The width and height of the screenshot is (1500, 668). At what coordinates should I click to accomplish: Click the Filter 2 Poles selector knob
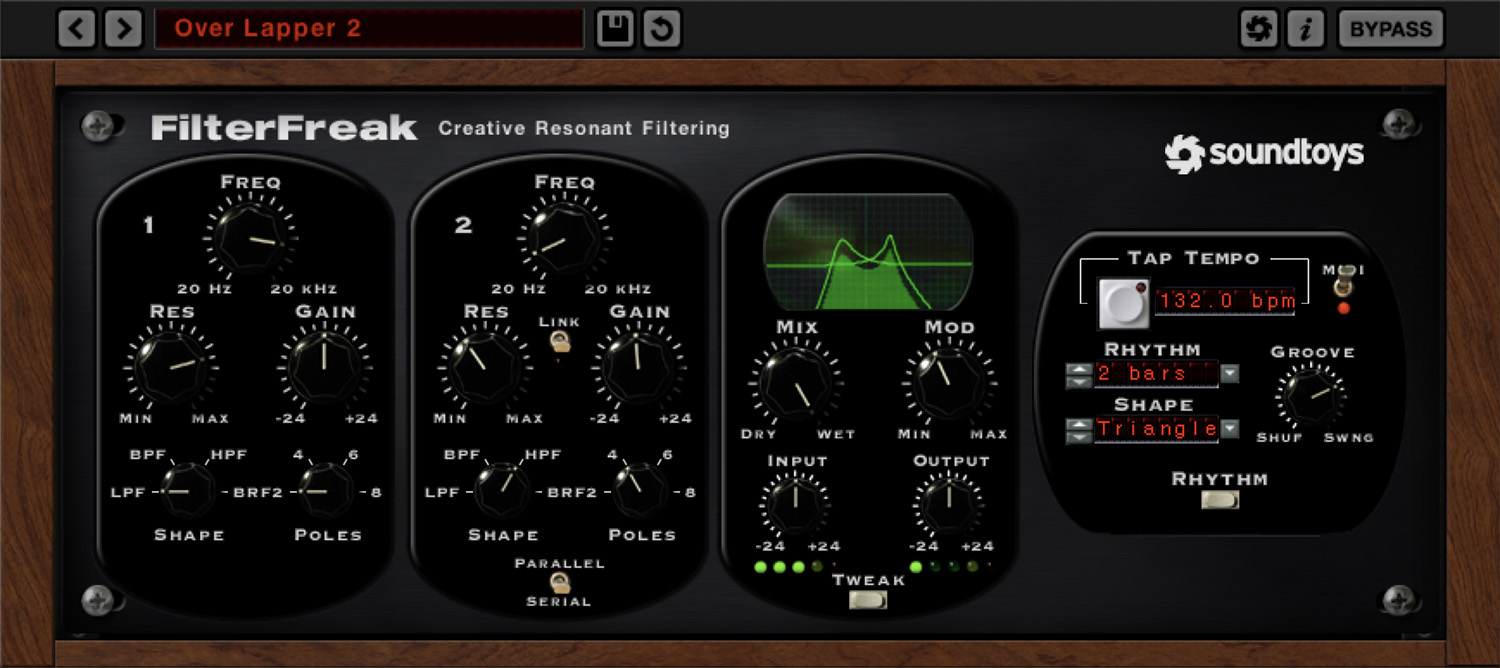641,491
